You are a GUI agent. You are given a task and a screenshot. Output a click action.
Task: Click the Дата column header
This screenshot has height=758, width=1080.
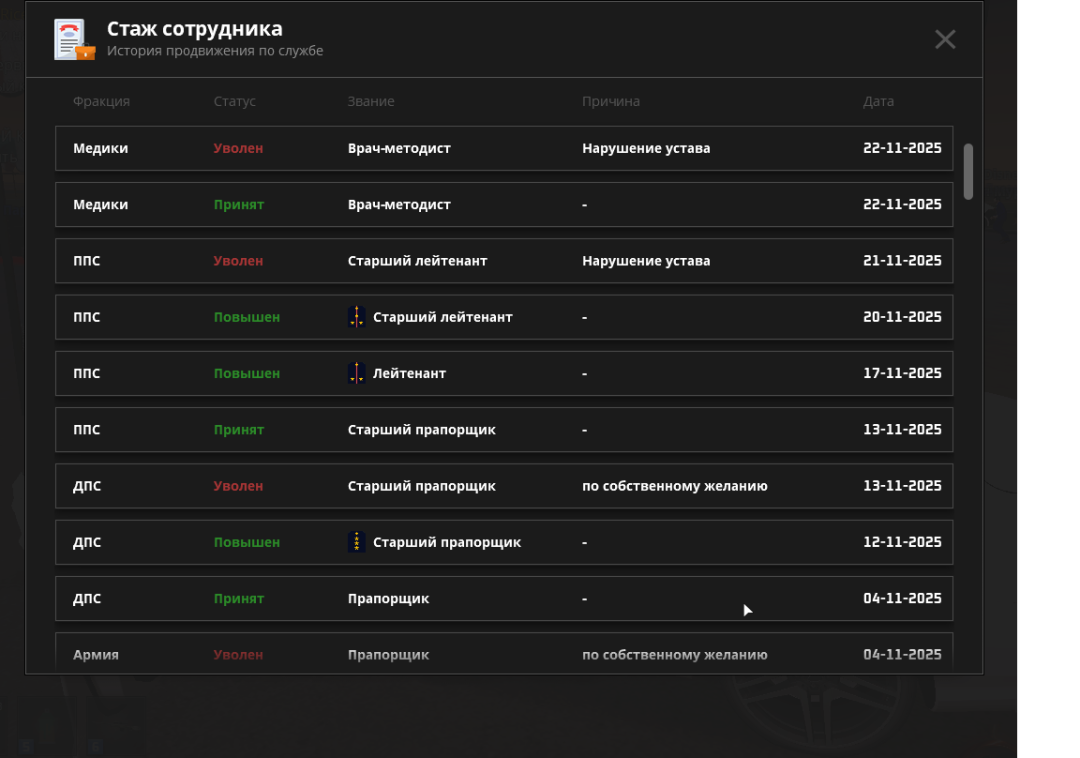[x=878, y=101]
